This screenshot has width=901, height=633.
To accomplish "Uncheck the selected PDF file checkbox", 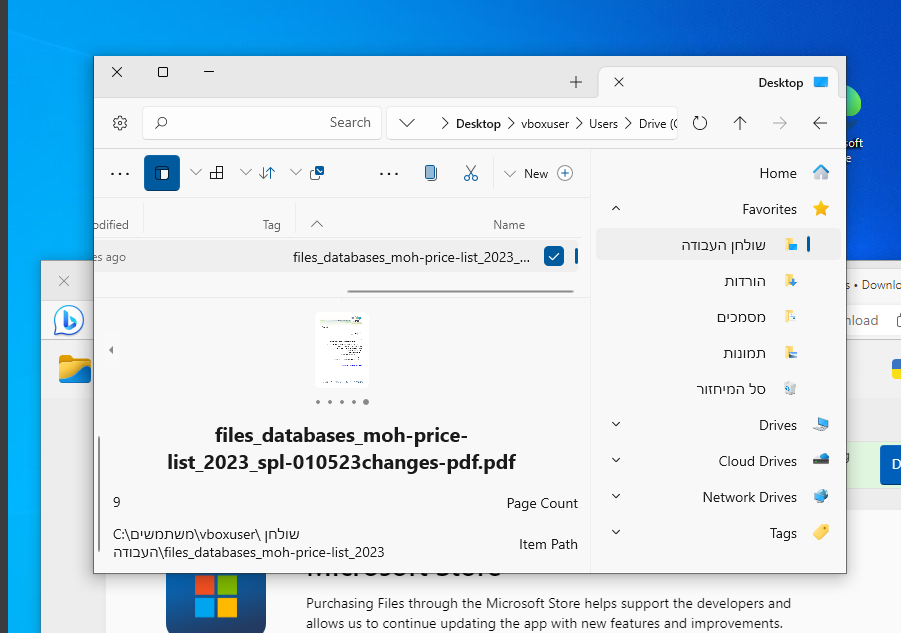I will coord(553,256).
